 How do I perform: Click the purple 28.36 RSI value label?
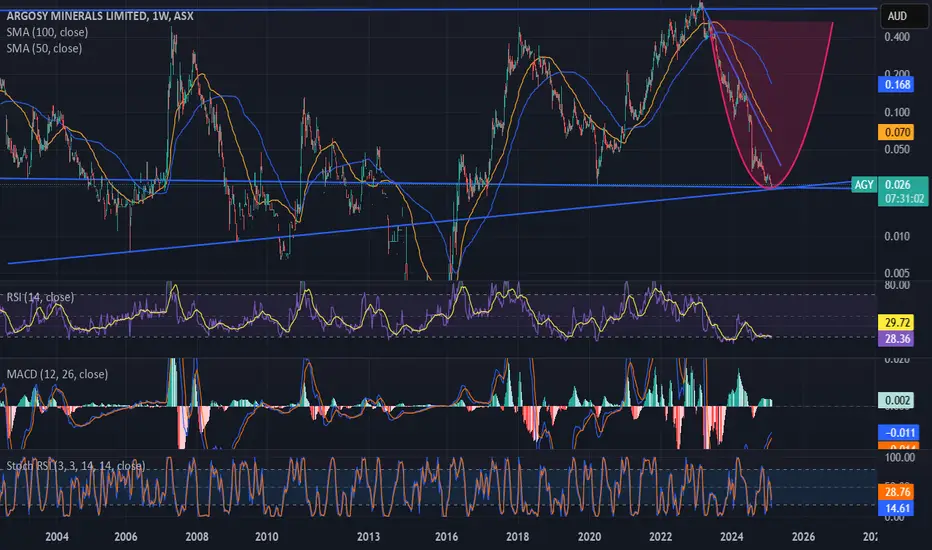pos(897,338)
